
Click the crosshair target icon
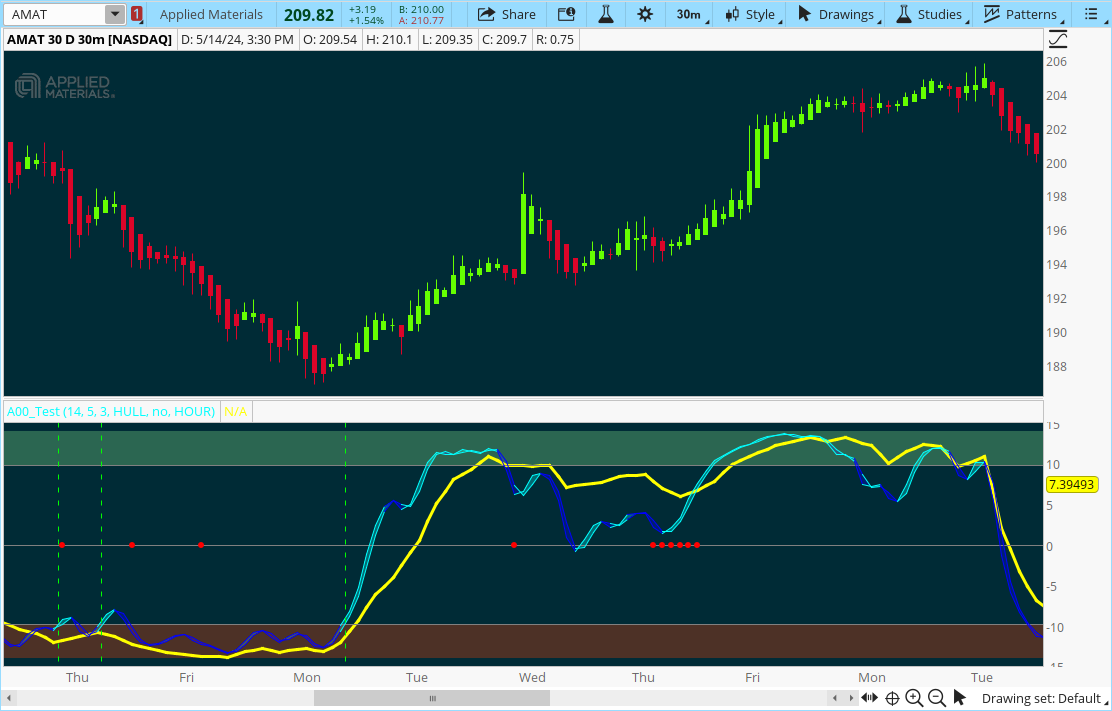pyautogui.click(x=892, y=698)
